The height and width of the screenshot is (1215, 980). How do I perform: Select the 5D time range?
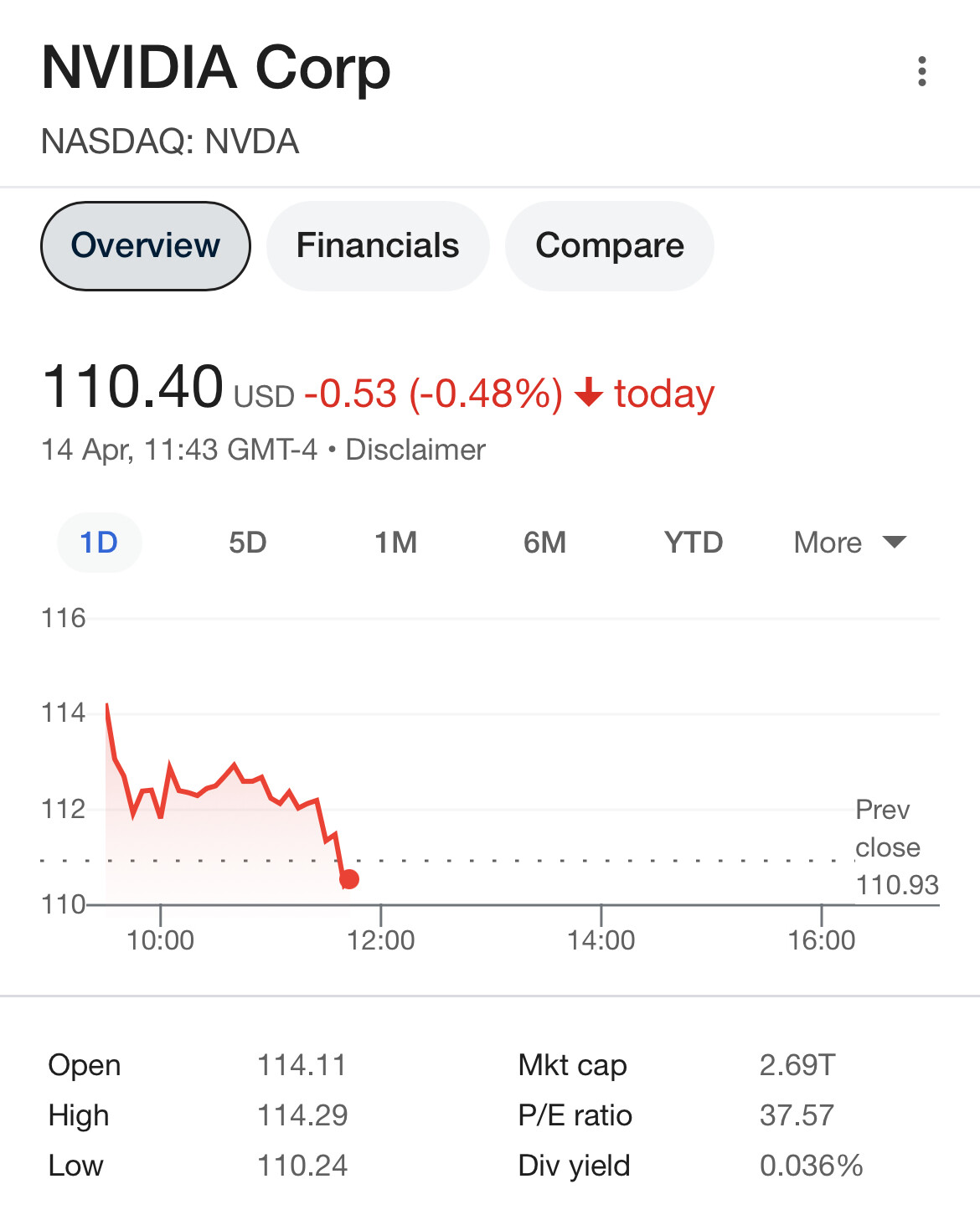(248, 543)
